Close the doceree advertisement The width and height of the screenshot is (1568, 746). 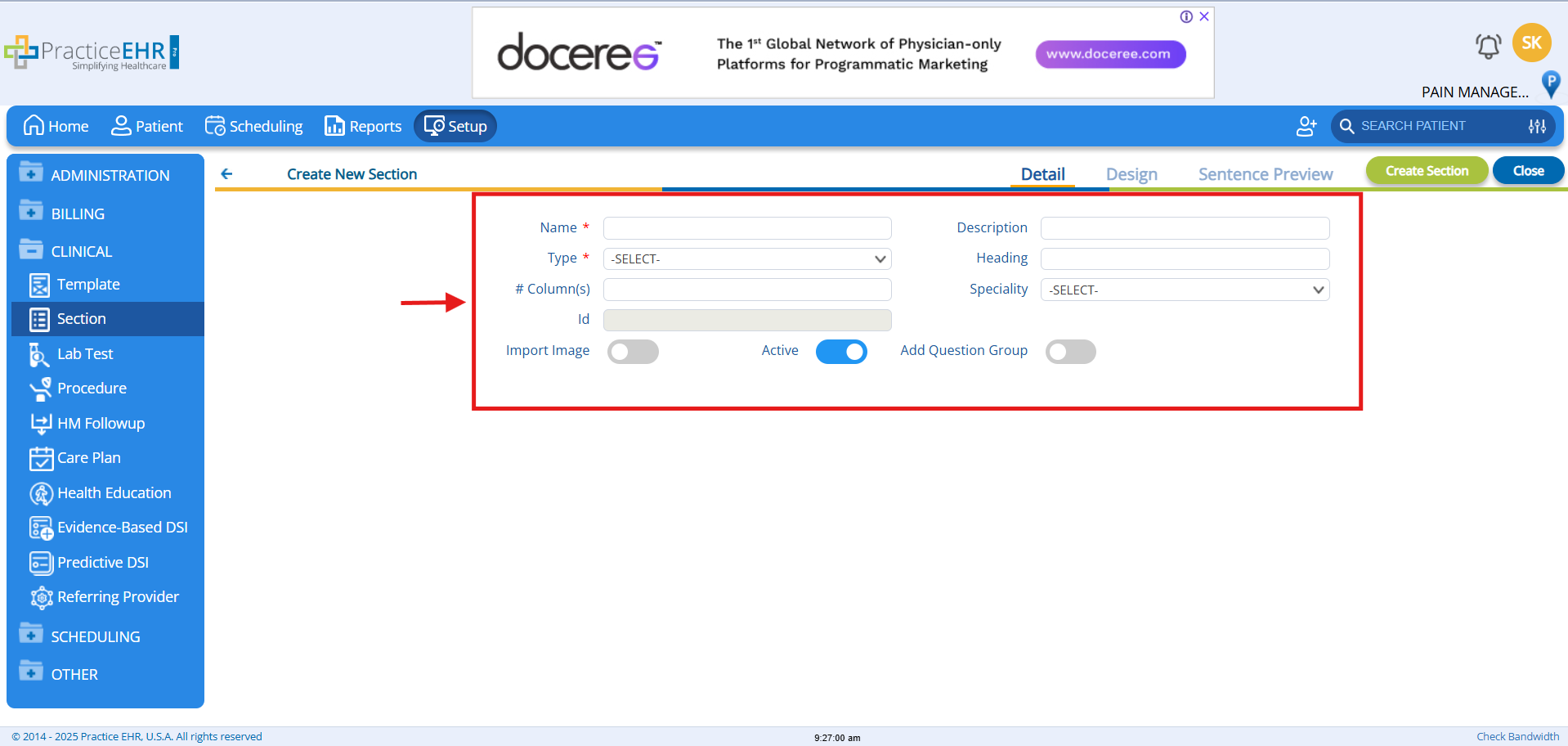point(1204,16)
